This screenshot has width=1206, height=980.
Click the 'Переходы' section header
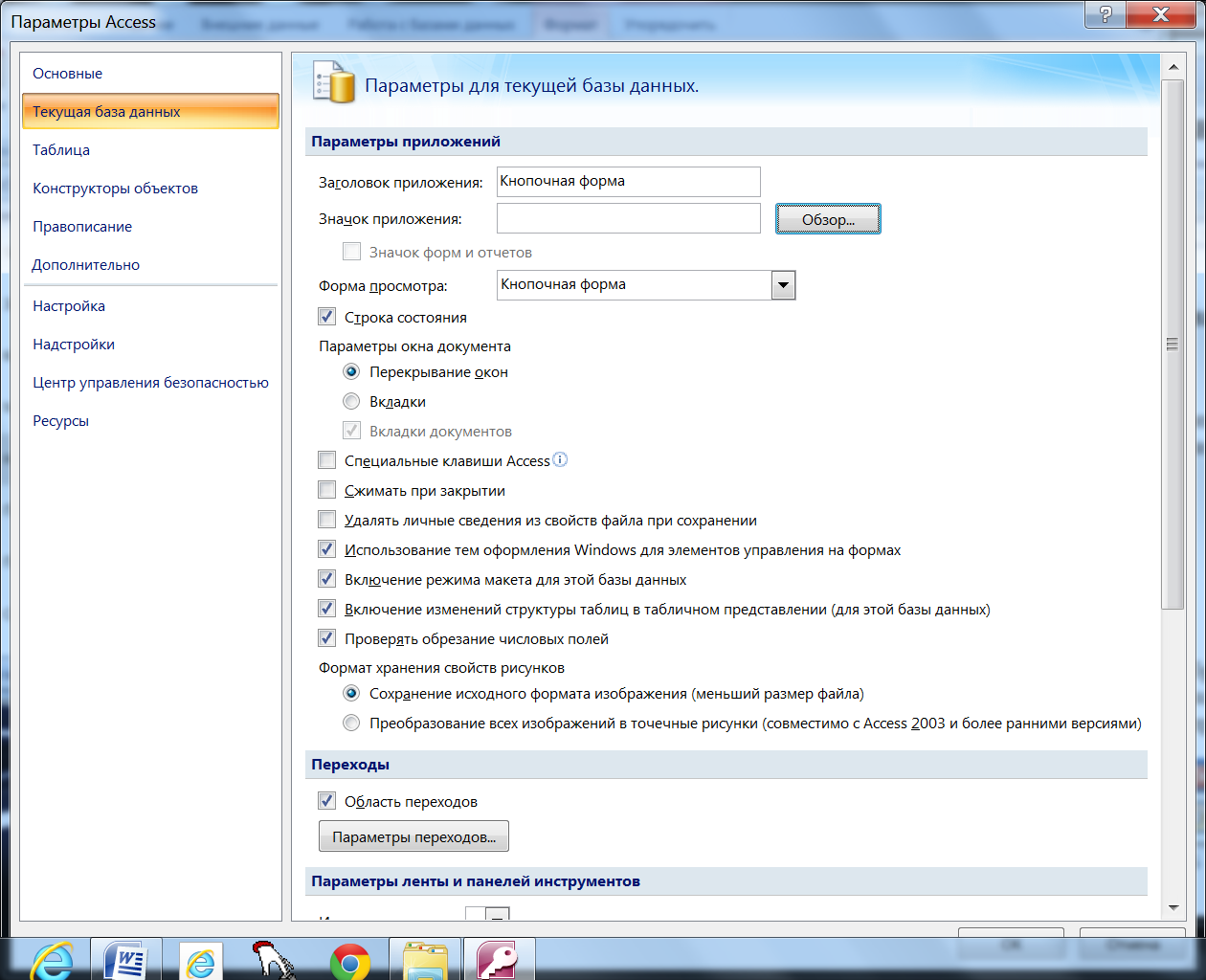(x=726, y=765)
